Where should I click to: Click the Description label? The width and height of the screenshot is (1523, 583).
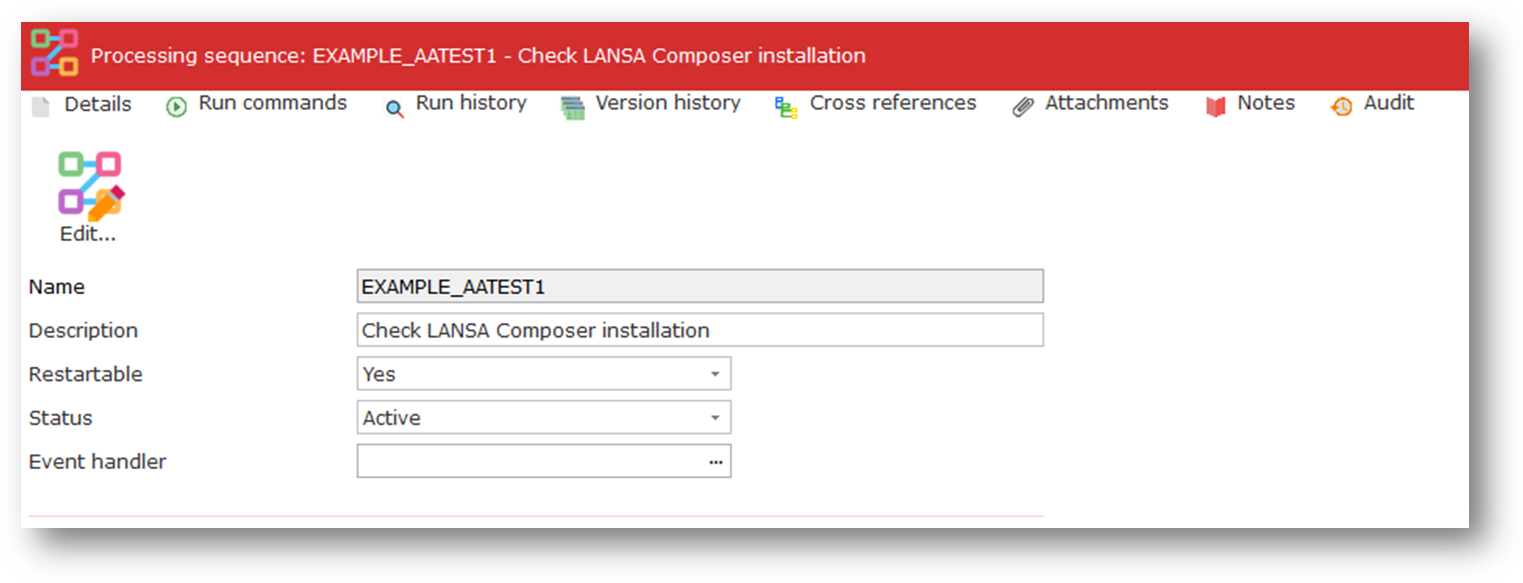click(84, 330)
